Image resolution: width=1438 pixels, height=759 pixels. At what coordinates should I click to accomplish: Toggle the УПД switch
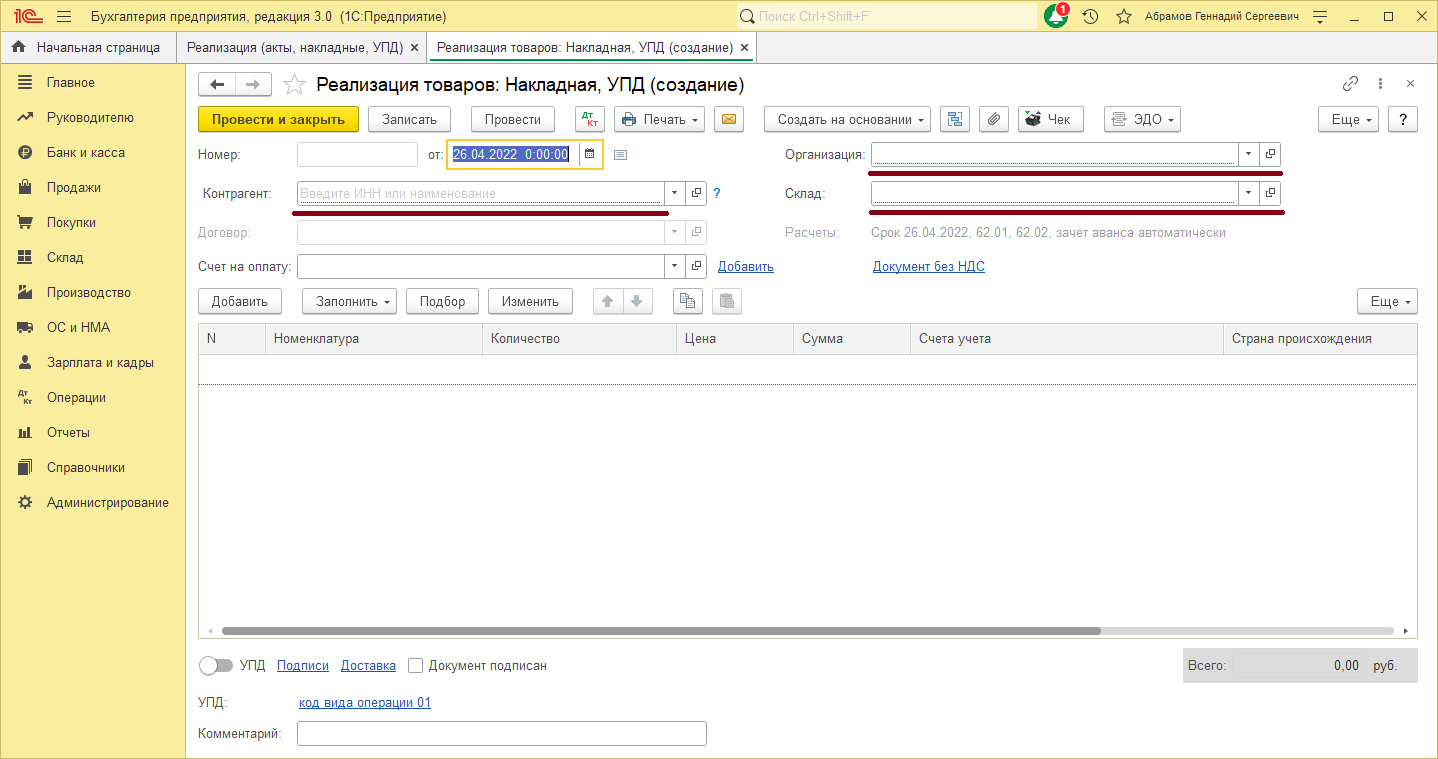coord(216,665)
